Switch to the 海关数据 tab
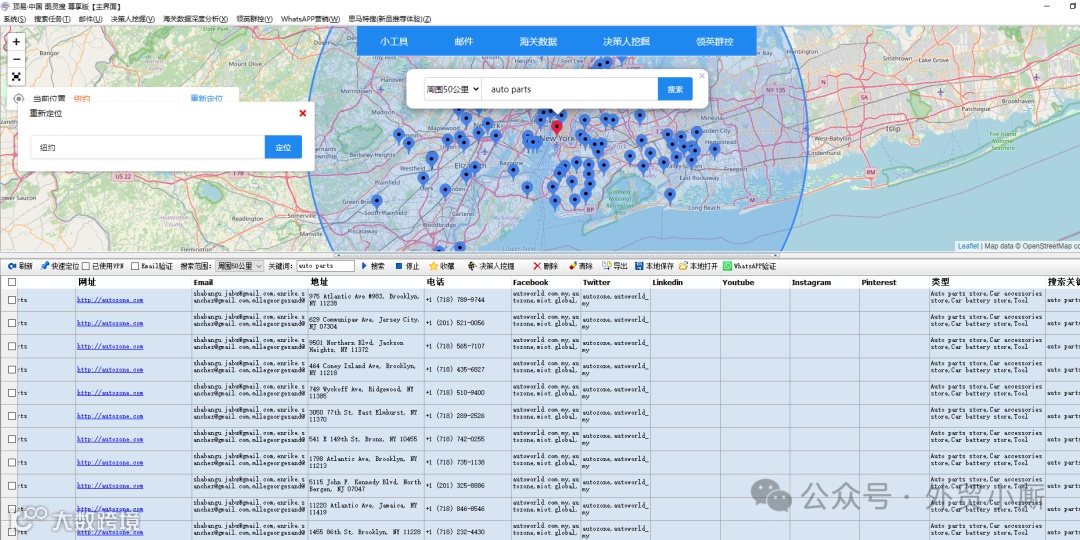Viewport: 1080px width, 540px height. pos(538,41)
